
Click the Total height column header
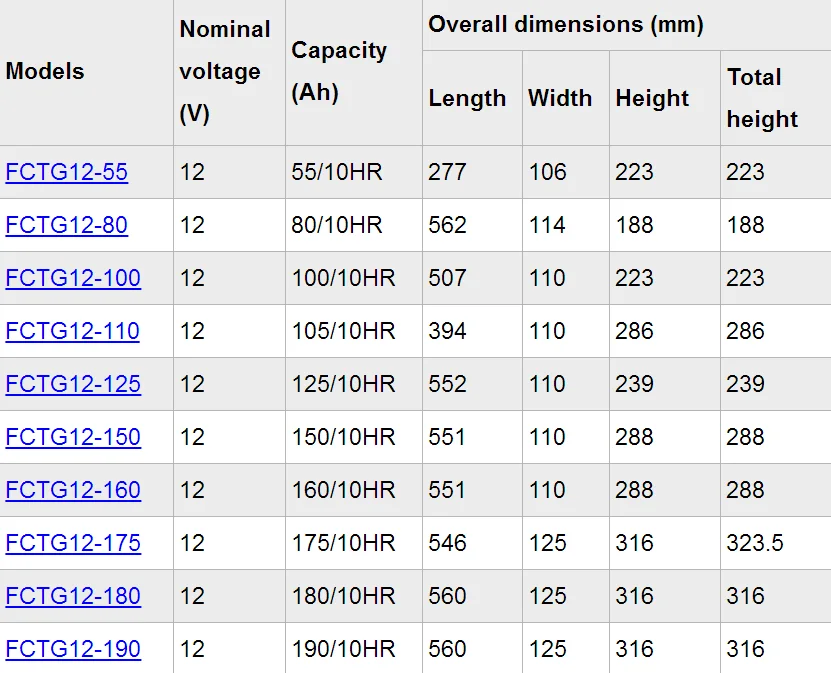pos(762,98)
